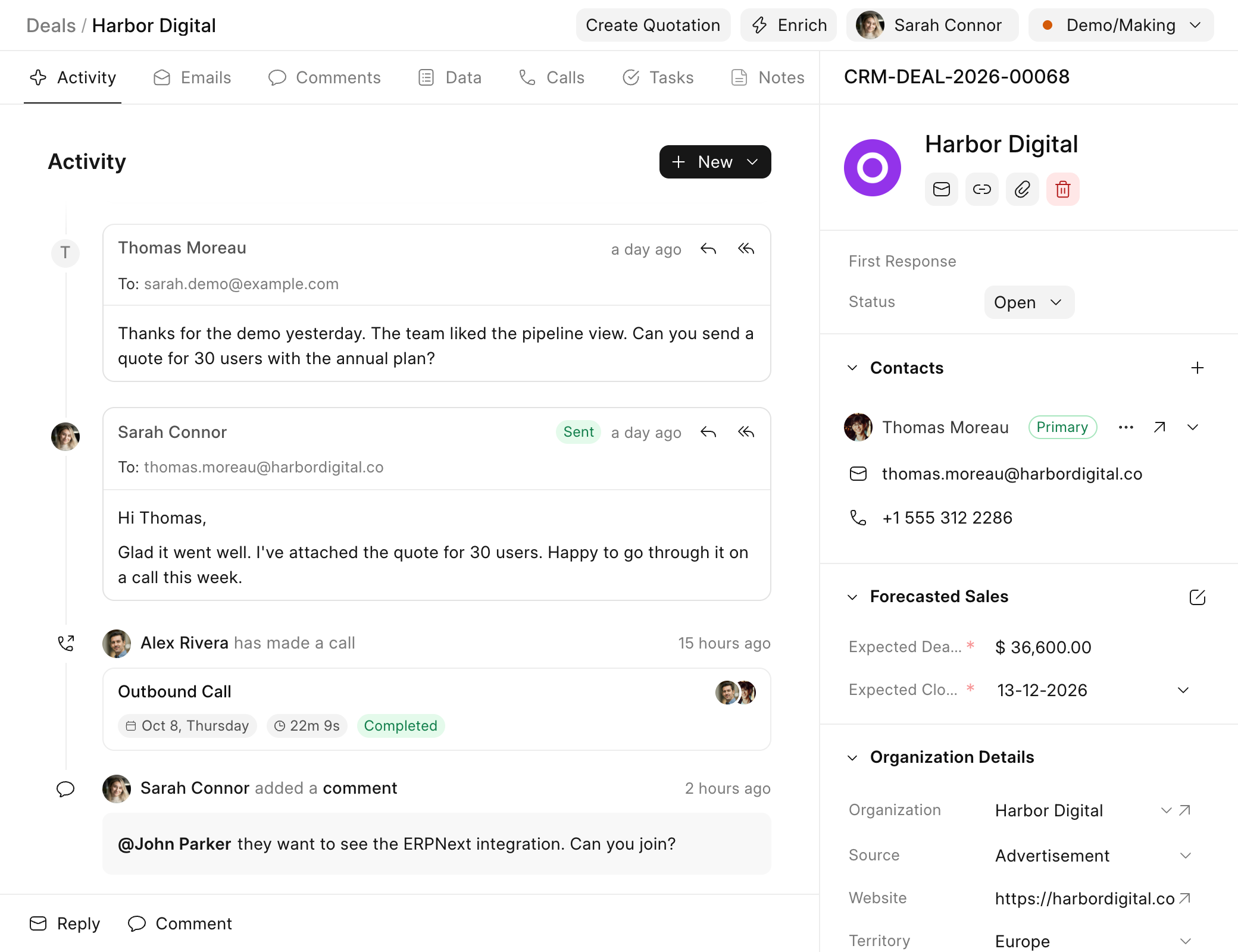The height and width of the screenshot is (952, 1238).
Task: Click the Enrich button
Action: [x=789, y=25]
